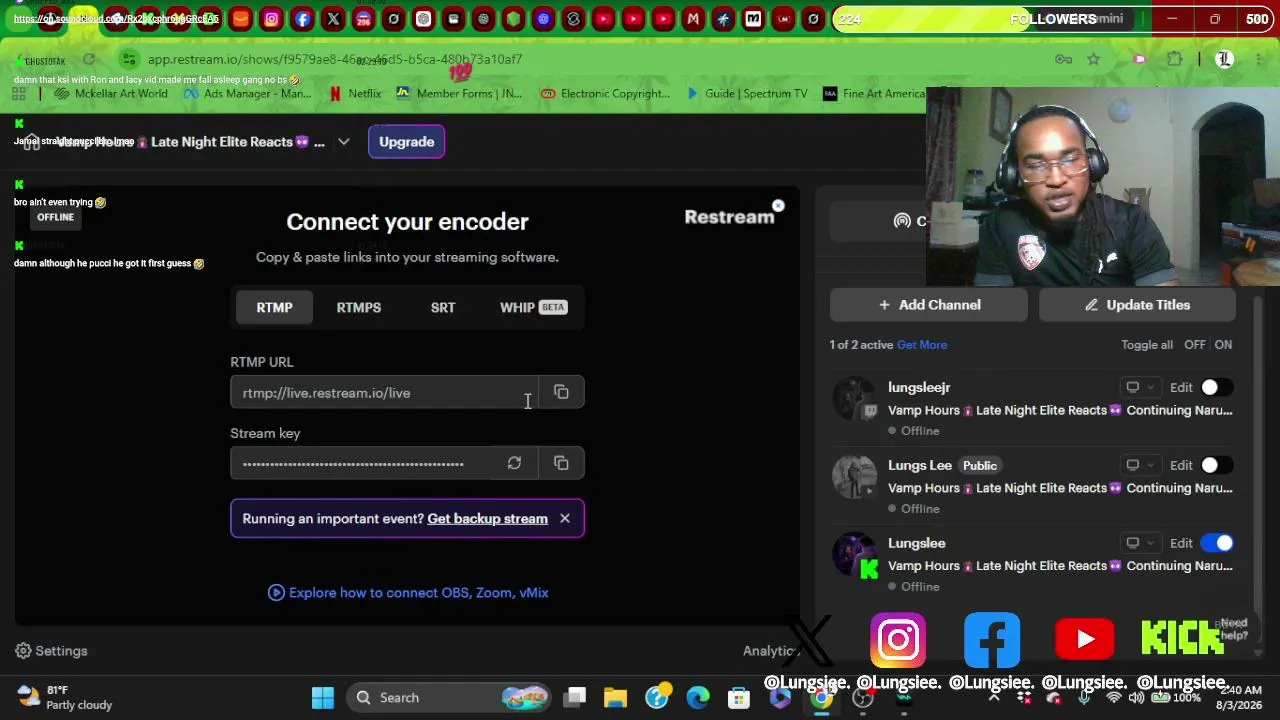Click the RTMP URL field

click(384, 393)
